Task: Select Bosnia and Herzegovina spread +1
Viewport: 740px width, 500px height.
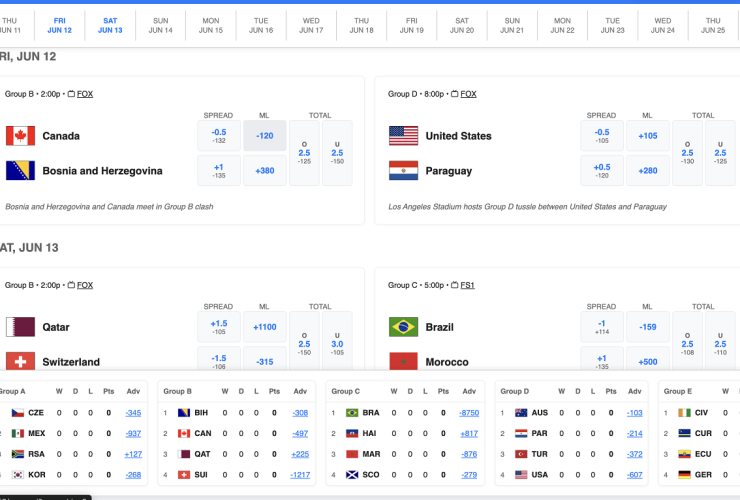Action: tap(219, 170)
